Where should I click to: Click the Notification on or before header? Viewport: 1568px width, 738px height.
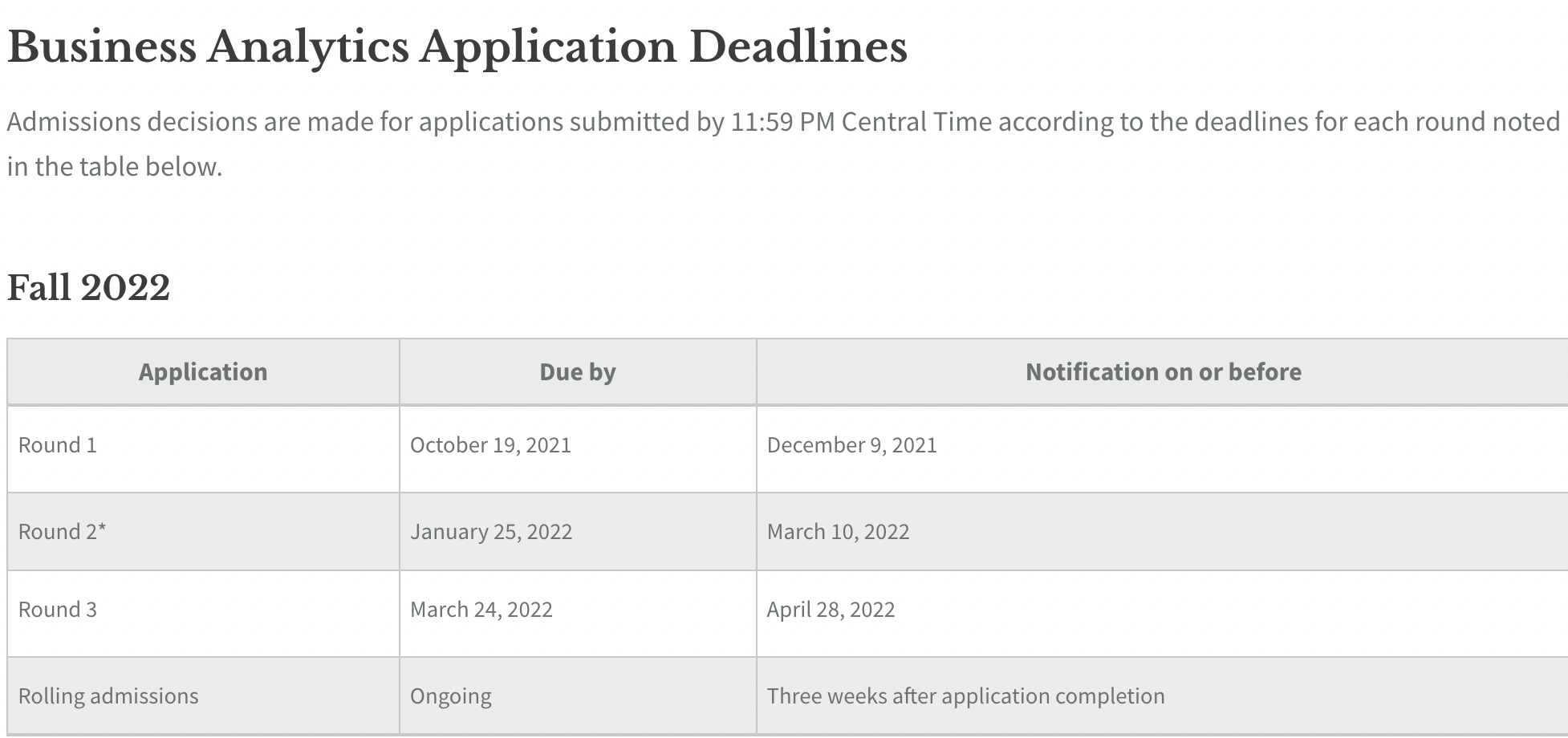click(1163, 372)
